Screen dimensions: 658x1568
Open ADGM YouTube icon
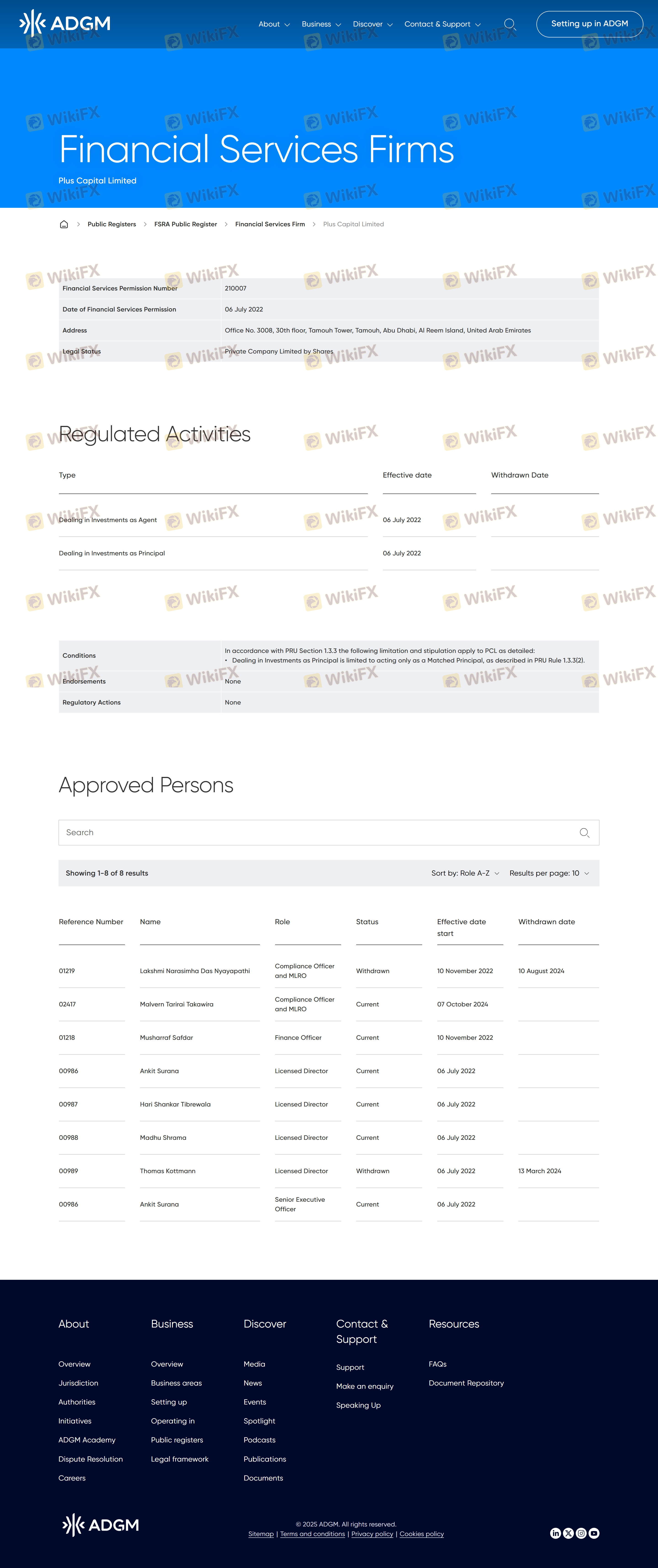coord(594,1533)
